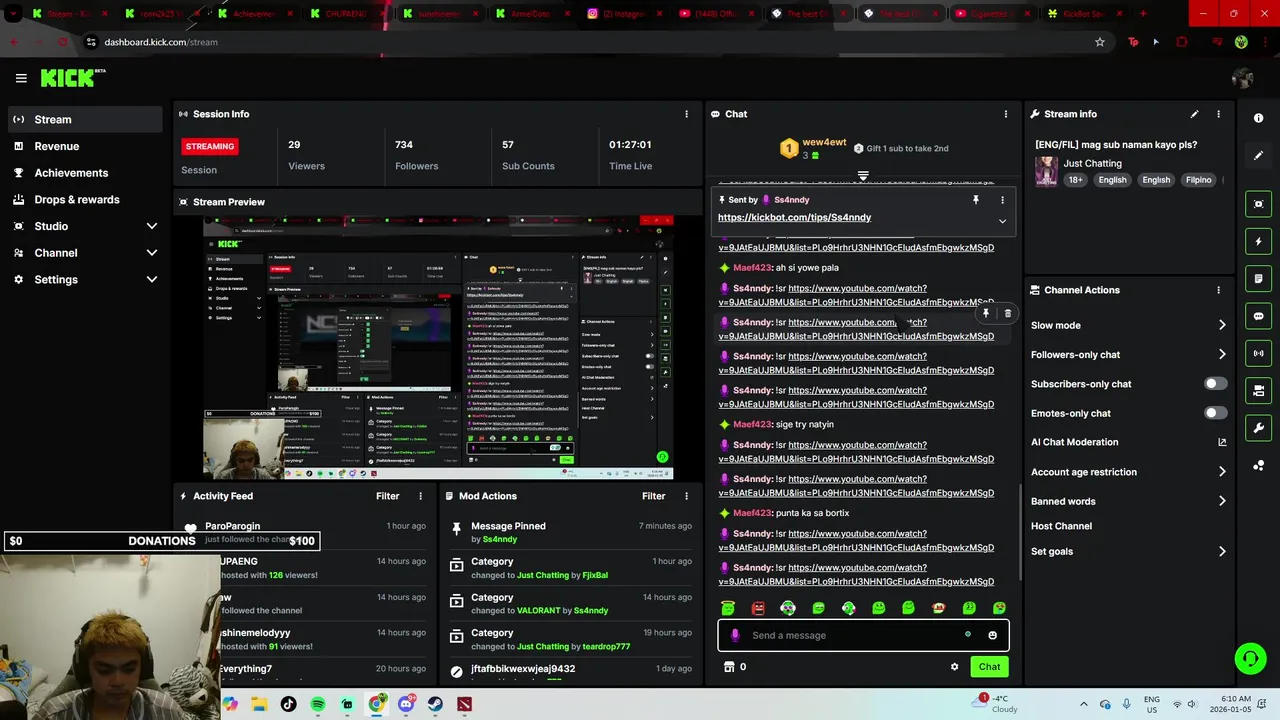Open TikTok from the taskbar
Image resolution: width=1280 pixels, height=720 pixels.
pos(289,704)
